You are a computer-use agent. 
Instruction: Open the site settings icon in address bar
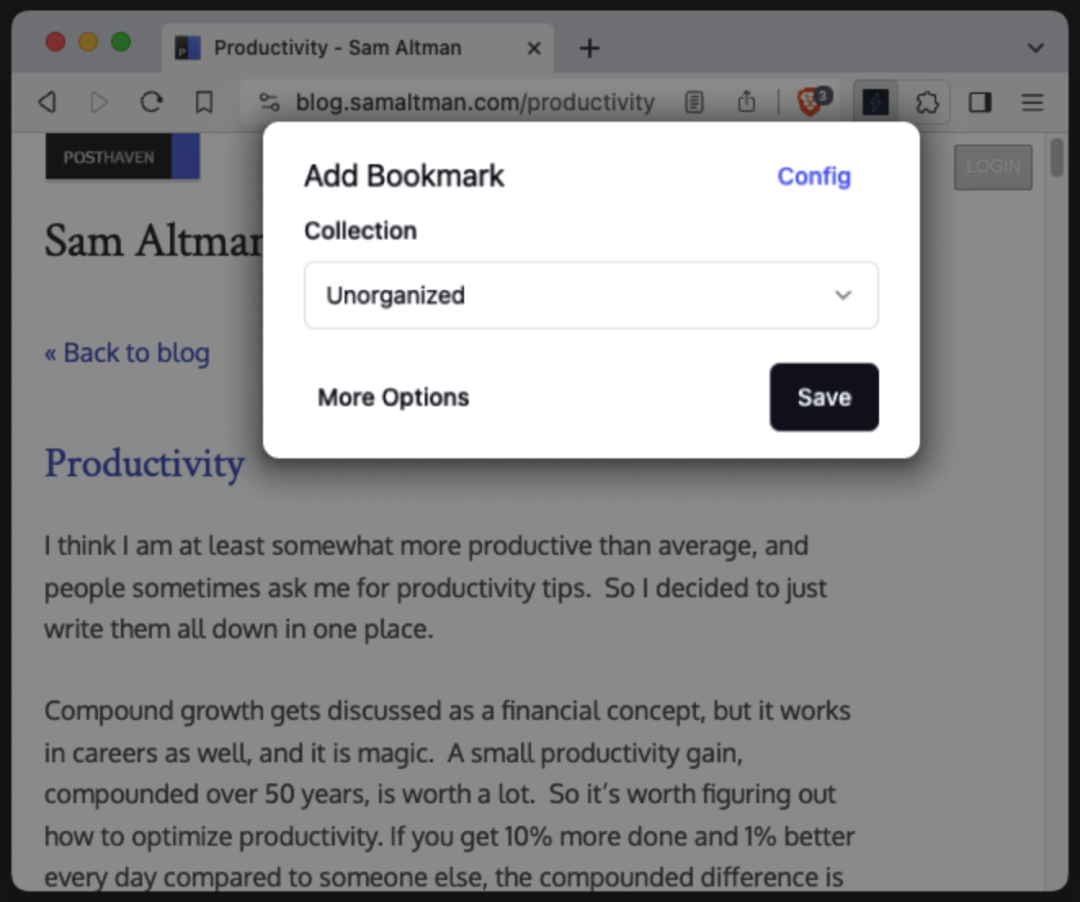tap(269, 102)
